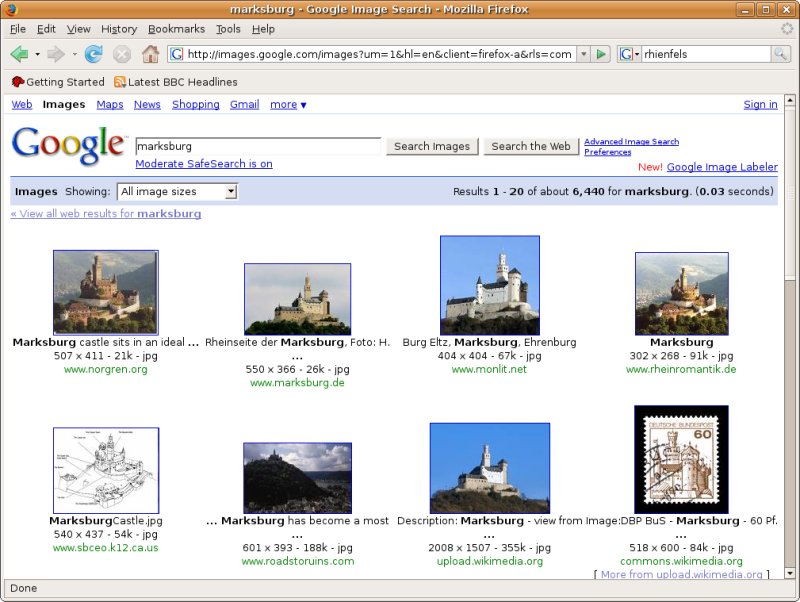
Task: Click in the Google search field containing marksburg
Action: (258, 146)
